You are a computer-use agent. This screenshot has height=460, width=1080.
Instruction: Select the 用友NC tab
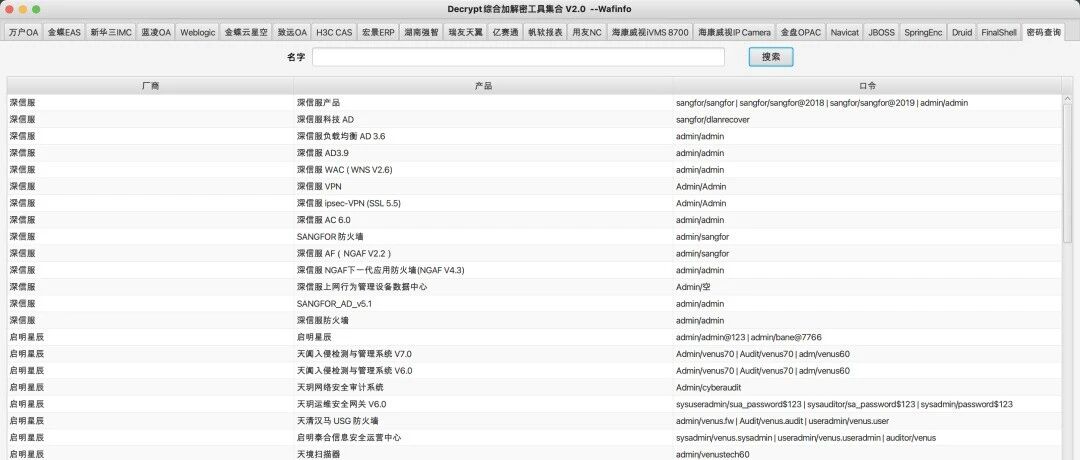tap(586, 32)
